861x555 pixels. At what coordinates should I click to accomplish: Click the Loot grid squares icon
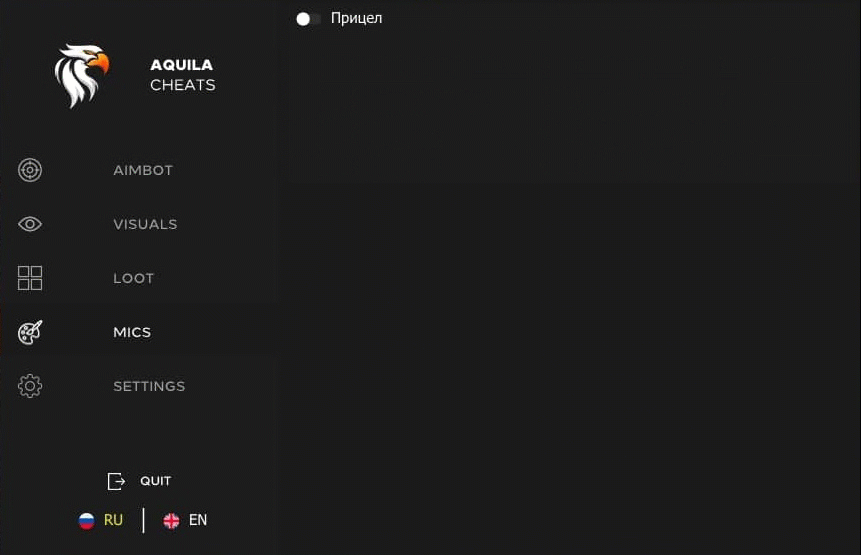[30, 278]
